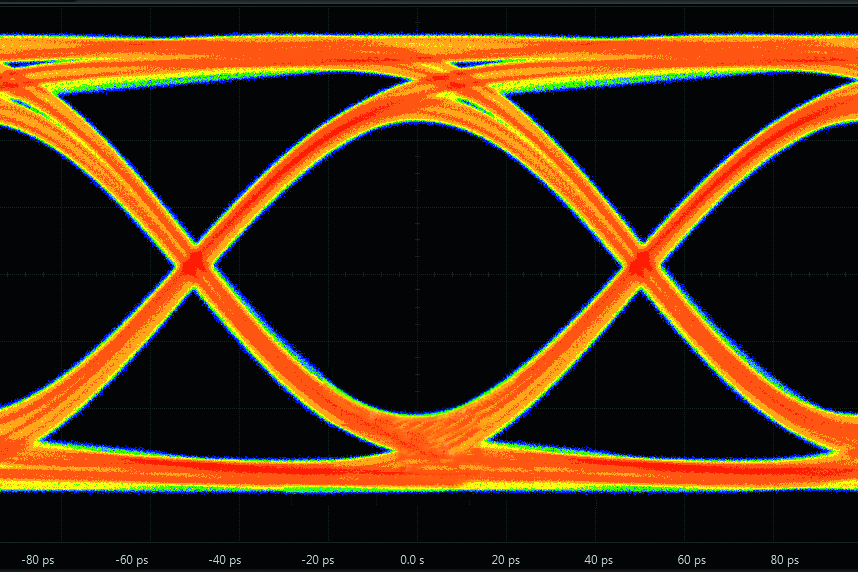Click the -60 ps time axis label
858x572 pixels.
pos(132,560)
